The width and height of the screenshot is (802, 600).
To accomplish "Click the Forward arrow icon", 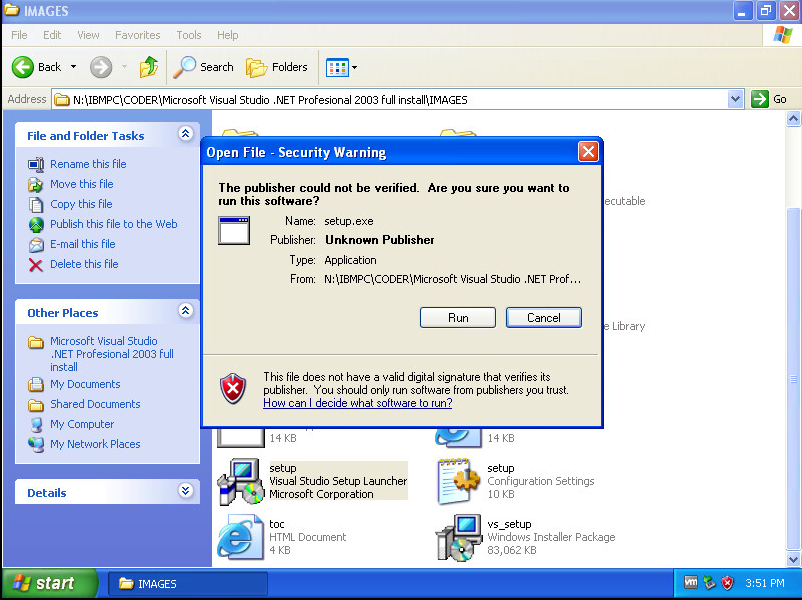I will click(x=101, y=67).
